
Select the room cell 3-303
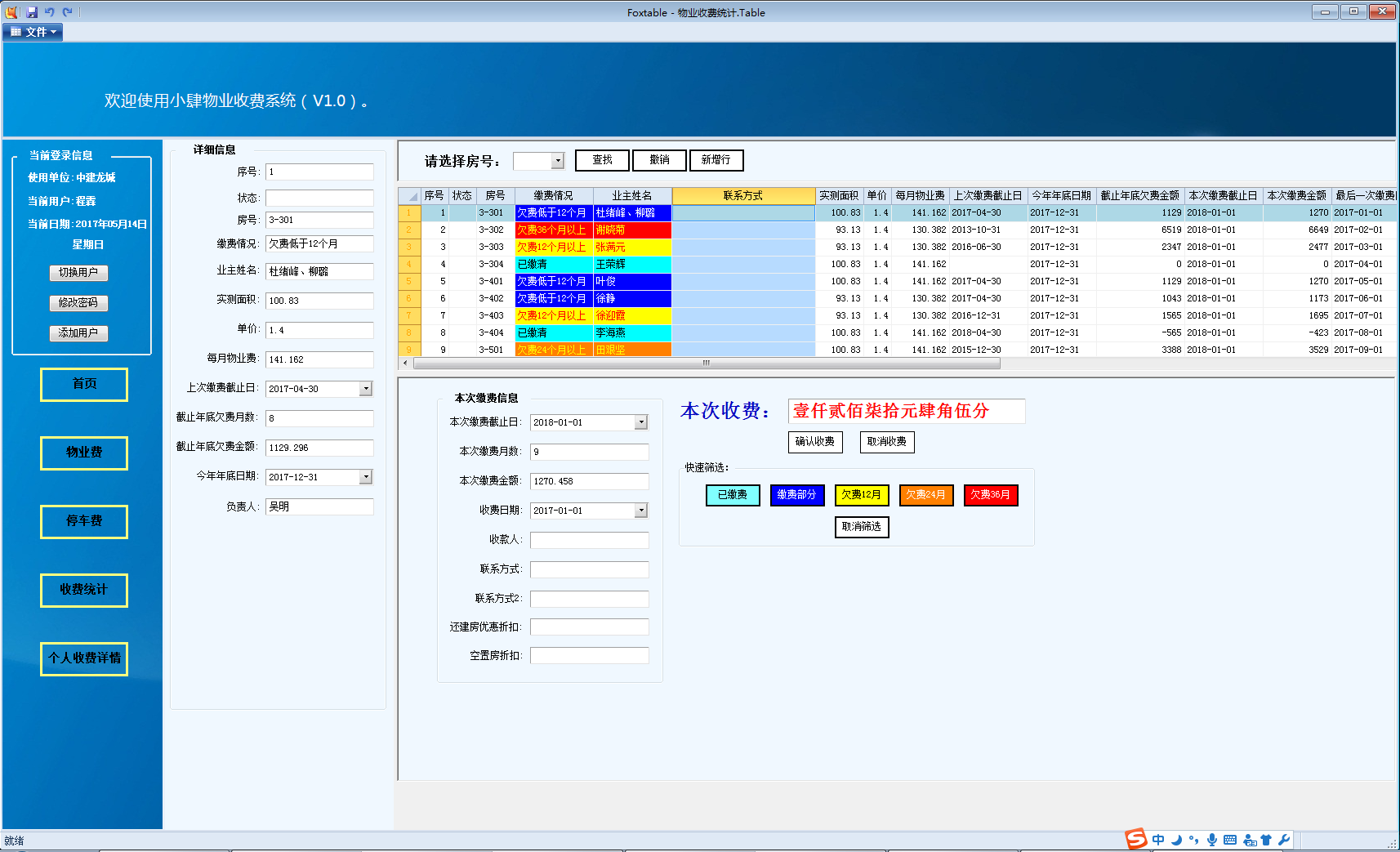point(496,248)
